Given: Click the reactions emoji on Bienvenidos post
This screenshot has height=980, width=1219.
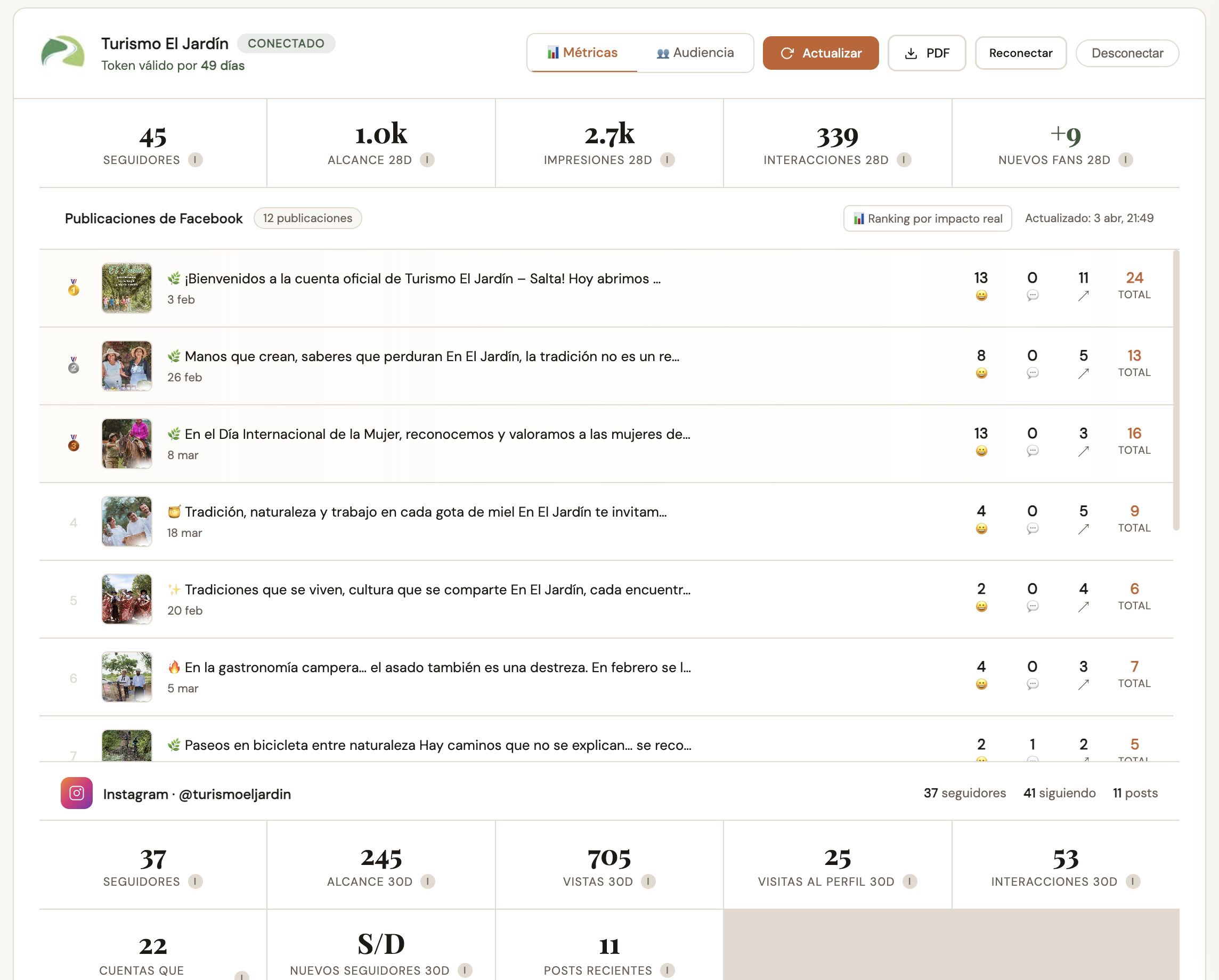Looking at the screenshot, I should (981, 296).
